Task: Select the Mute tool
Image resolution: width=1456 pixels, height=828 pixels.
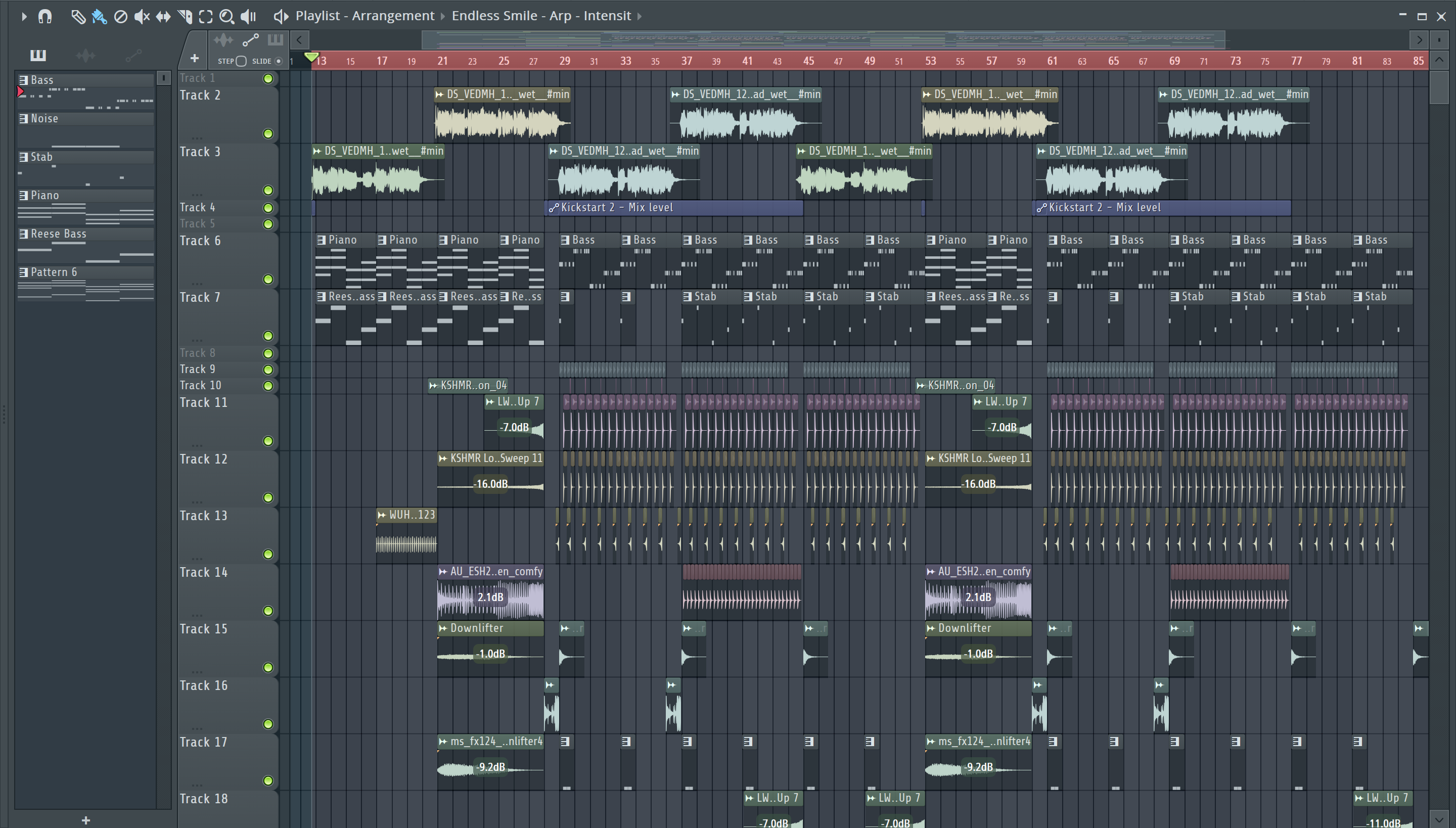Action: point(142,17)
